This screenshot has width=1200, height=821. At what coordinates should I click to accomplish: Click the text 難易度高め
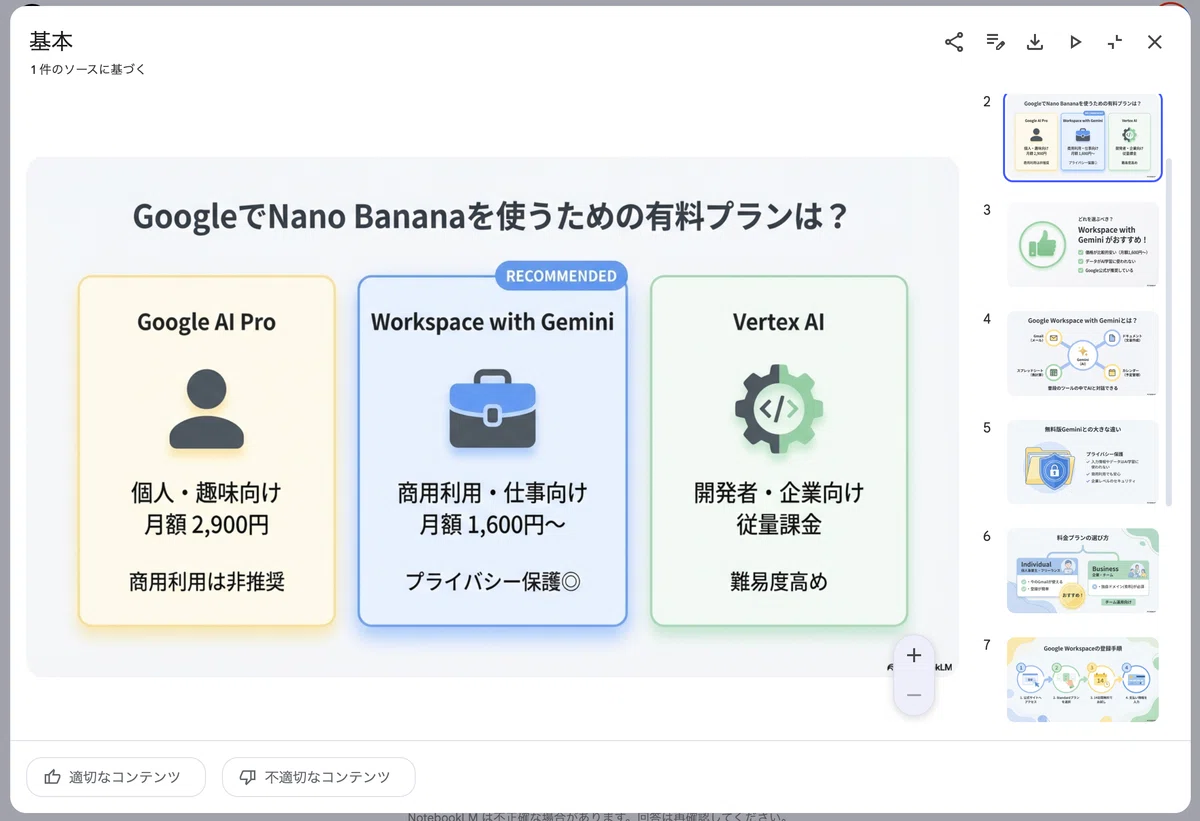coord(779,581)
